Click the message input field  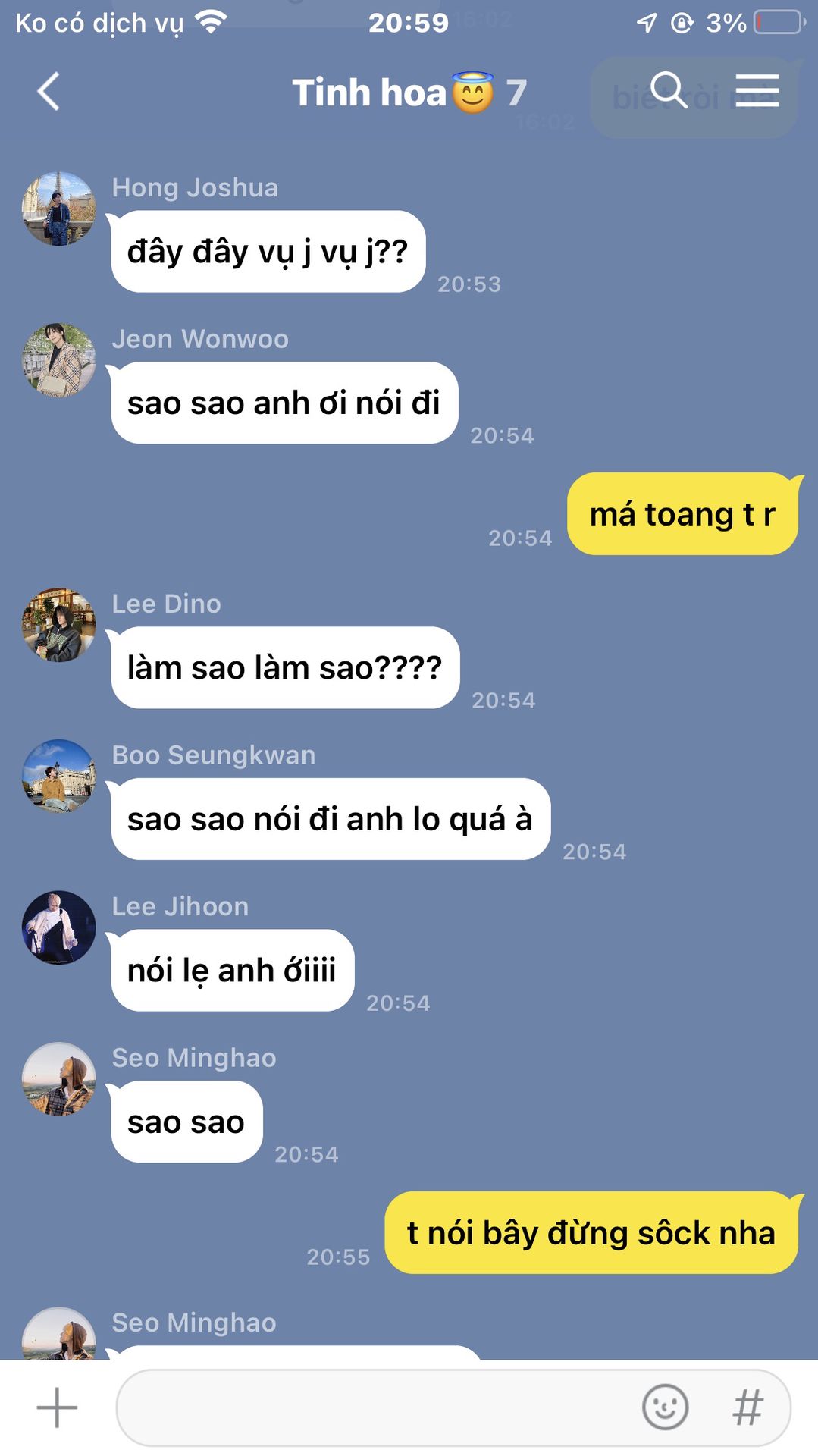453,1407
